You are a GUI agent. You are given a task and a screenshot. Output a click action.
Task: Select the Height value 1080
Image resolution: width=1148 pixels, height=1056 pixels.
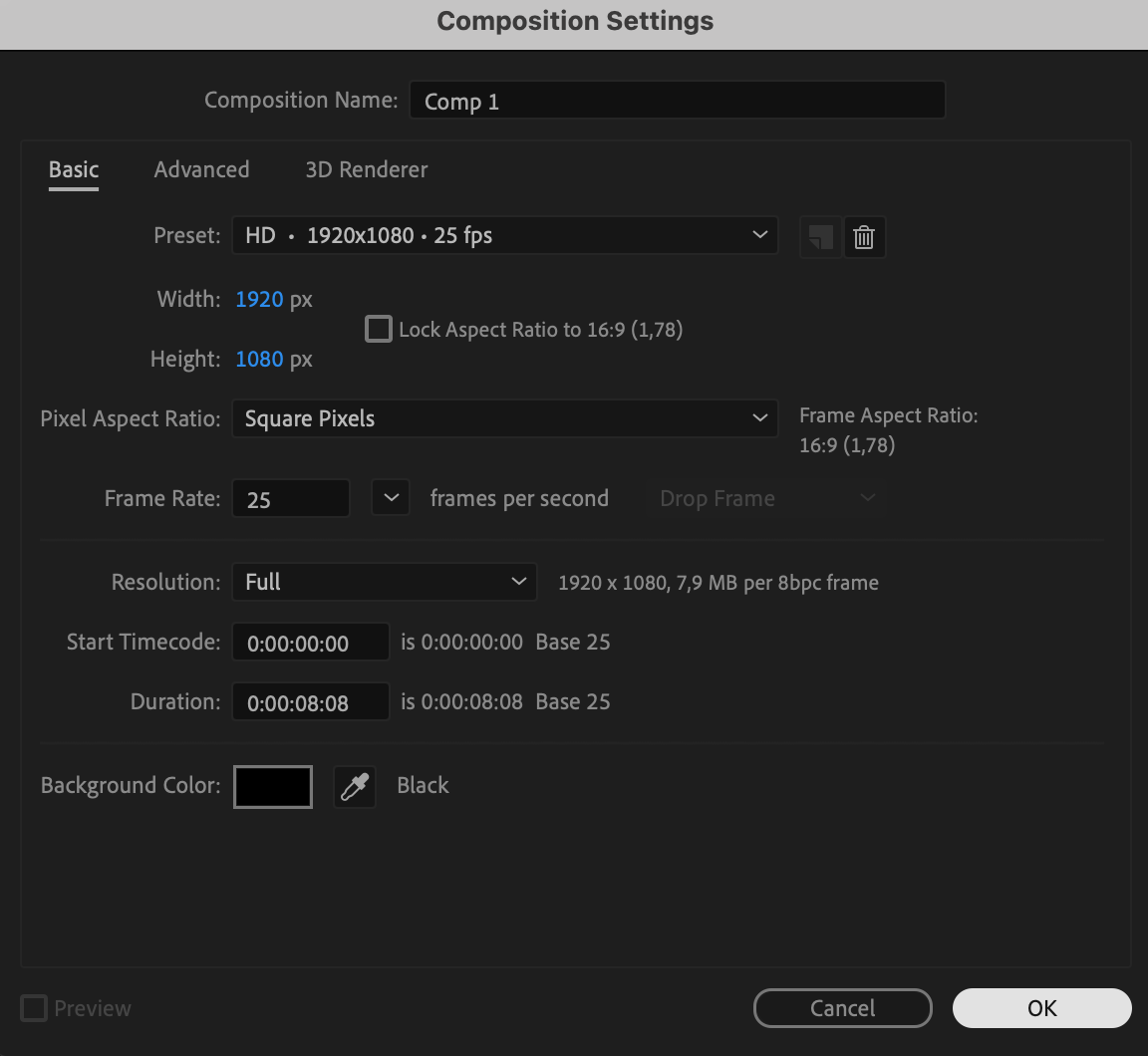(259, 359)
